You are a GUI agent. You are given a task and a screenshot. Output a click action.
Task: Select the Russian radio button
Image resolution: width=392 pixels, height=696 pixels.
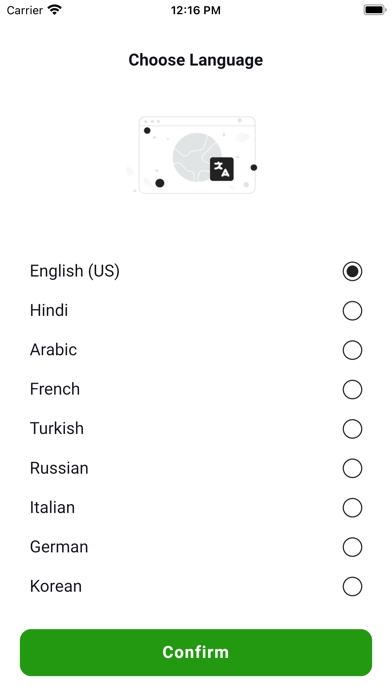click(352, 468)
